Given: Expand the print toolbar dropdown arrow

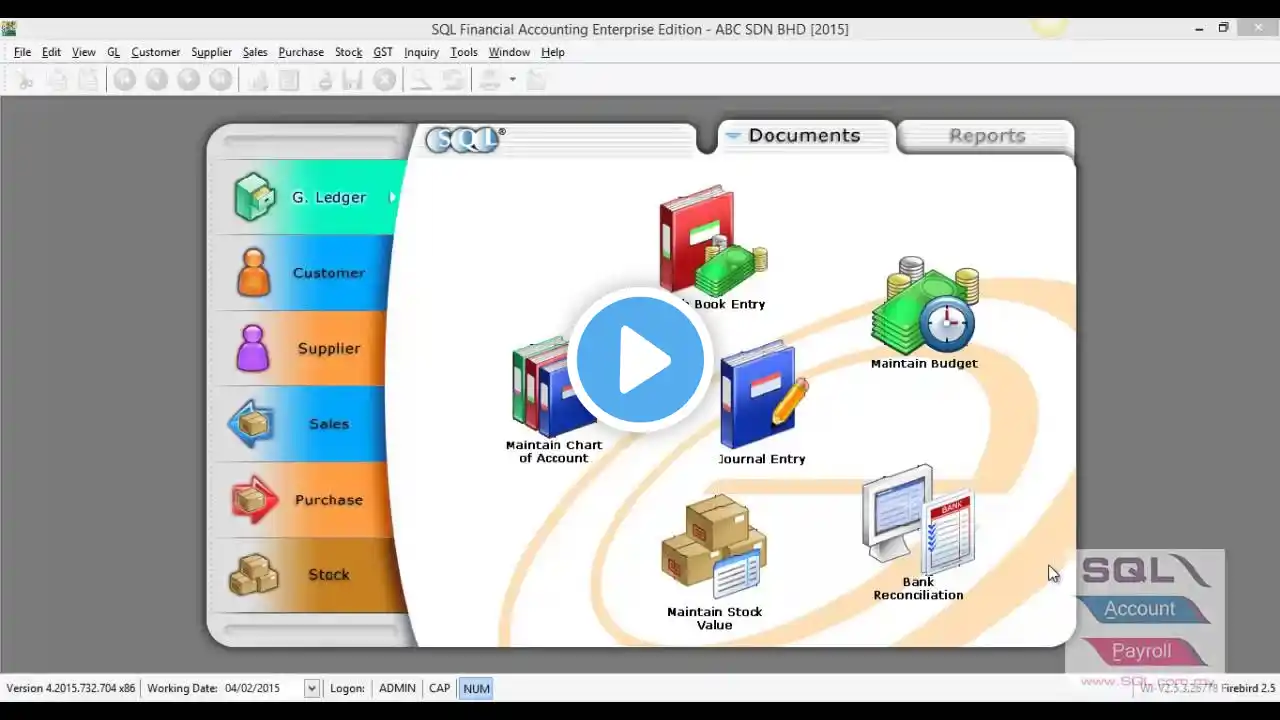Looking at the screenshot, I should [512, 80].
